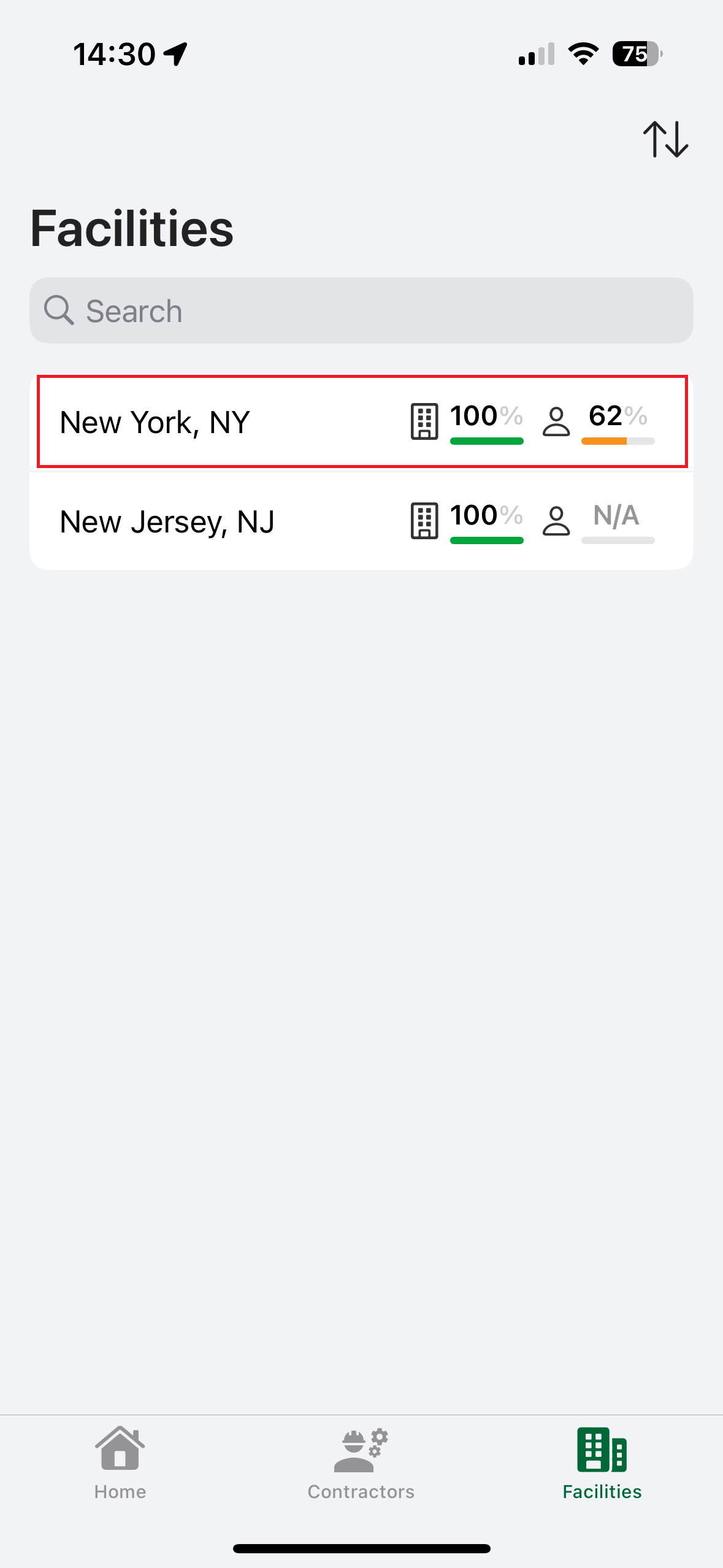Click the orange 62% progress bar
Viewport: 723px width, 1568px height.
(618, 441)
